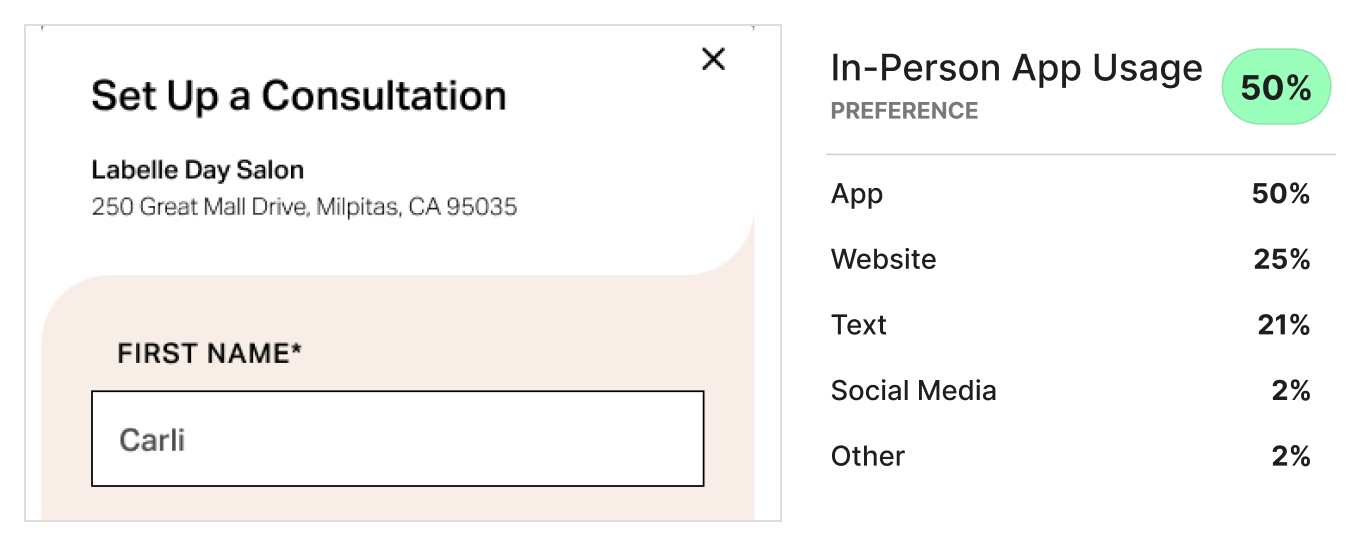Select the Social Media row label

point(913,391)
